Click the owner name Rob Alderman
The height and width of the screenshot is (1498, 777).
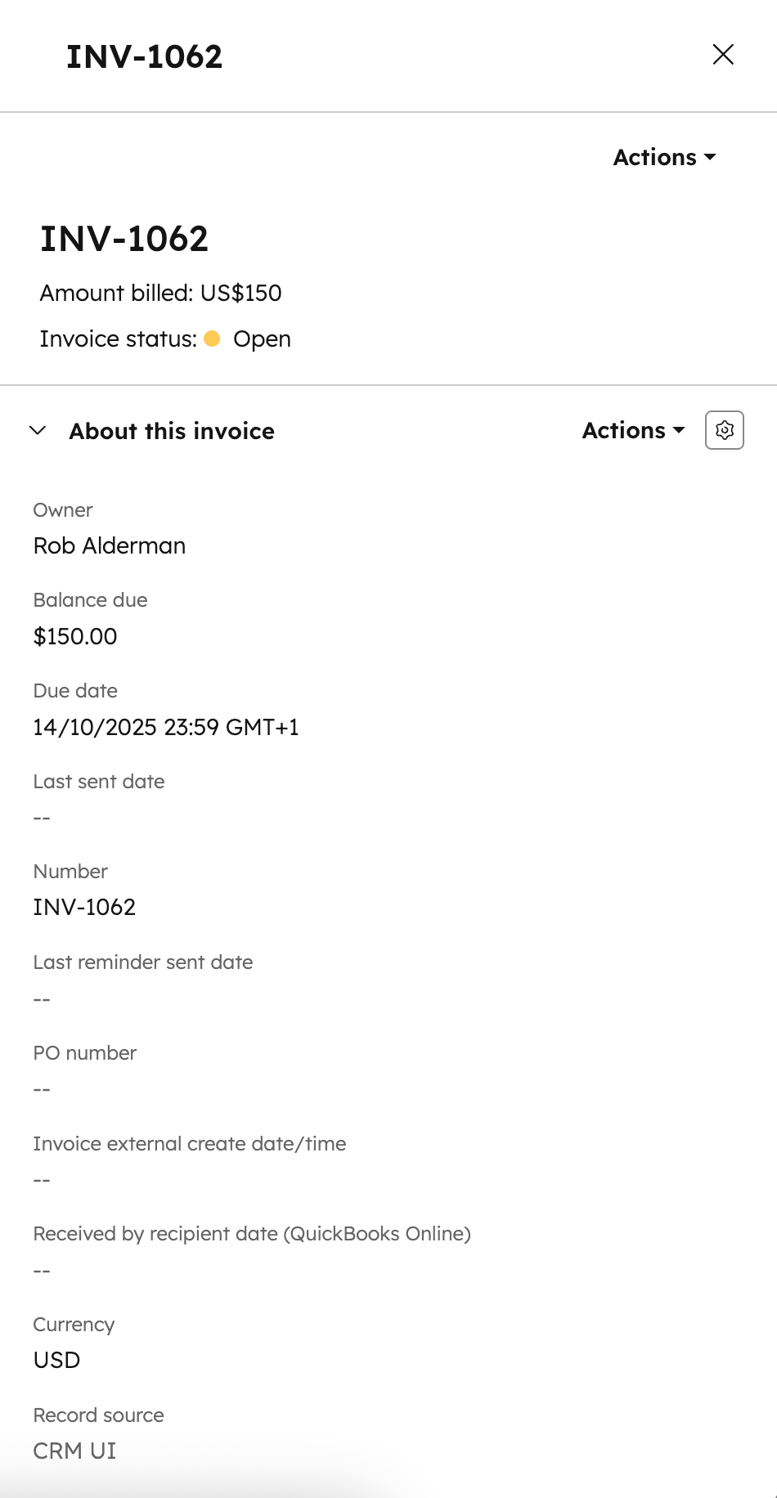[109, 546]
